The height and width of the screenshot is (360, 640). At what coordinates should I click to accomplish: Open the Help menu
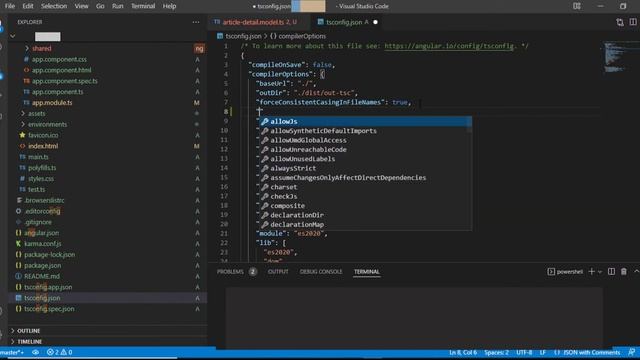coord(169,6)
